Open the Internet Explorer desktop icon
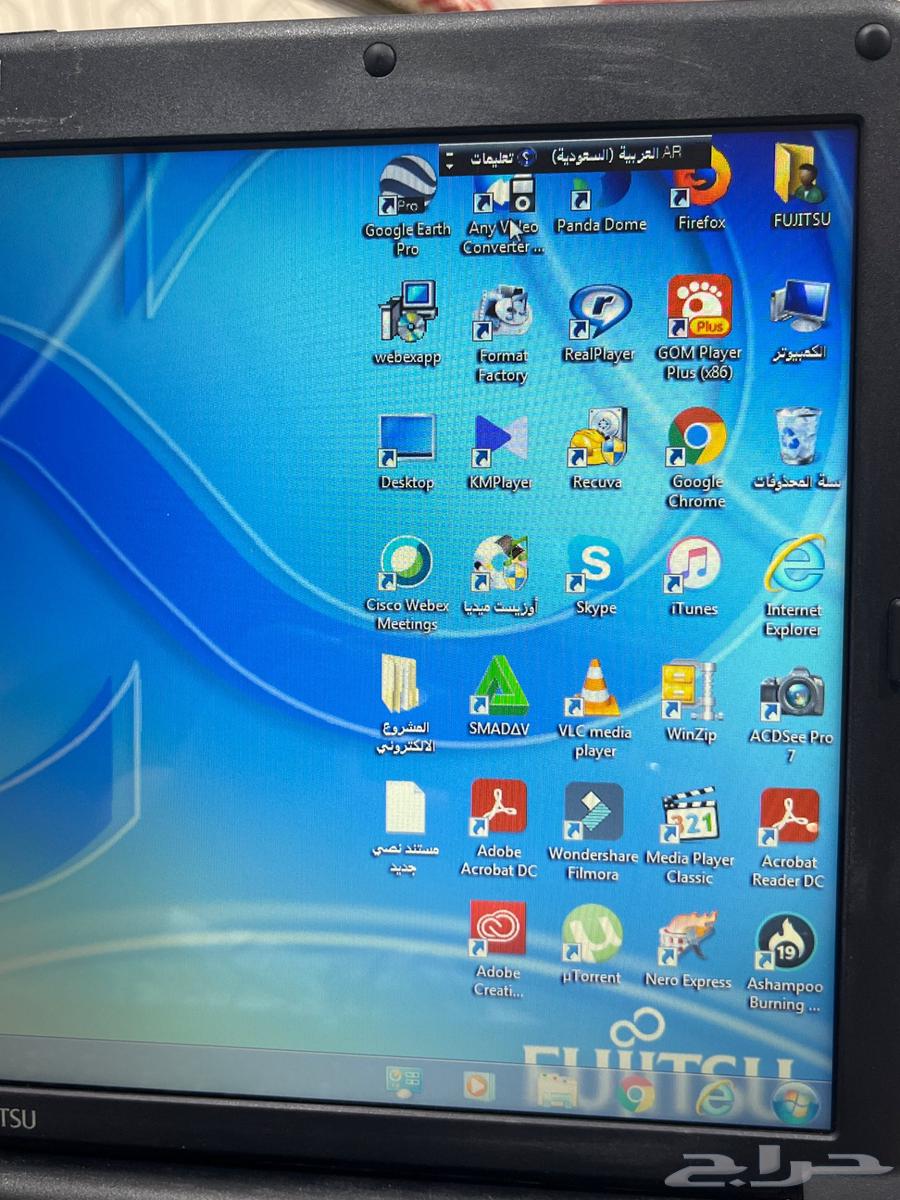The image size is (900, 1200). tap(794, 585)
